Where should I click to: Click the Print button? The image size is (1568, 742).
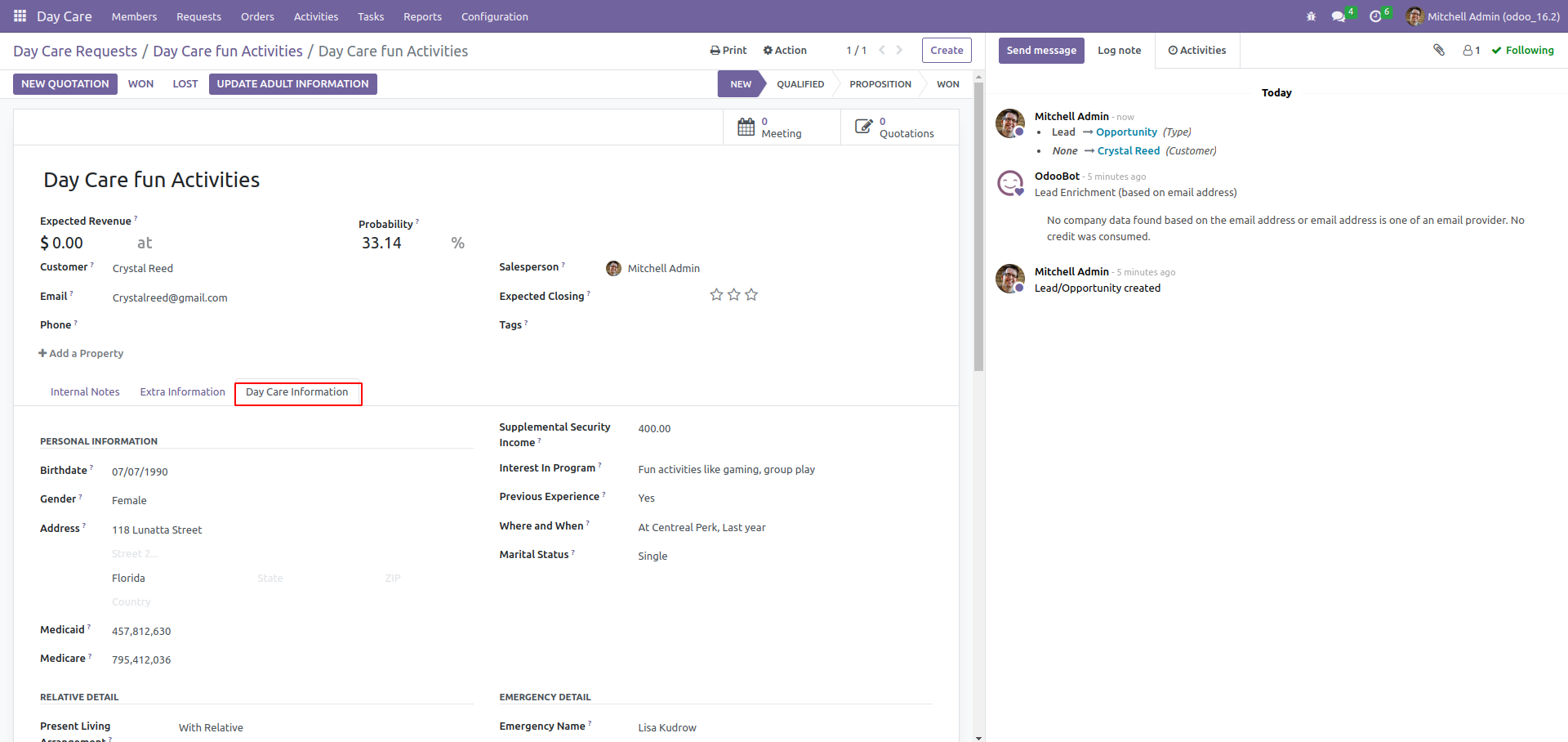(x=728, y=50)
